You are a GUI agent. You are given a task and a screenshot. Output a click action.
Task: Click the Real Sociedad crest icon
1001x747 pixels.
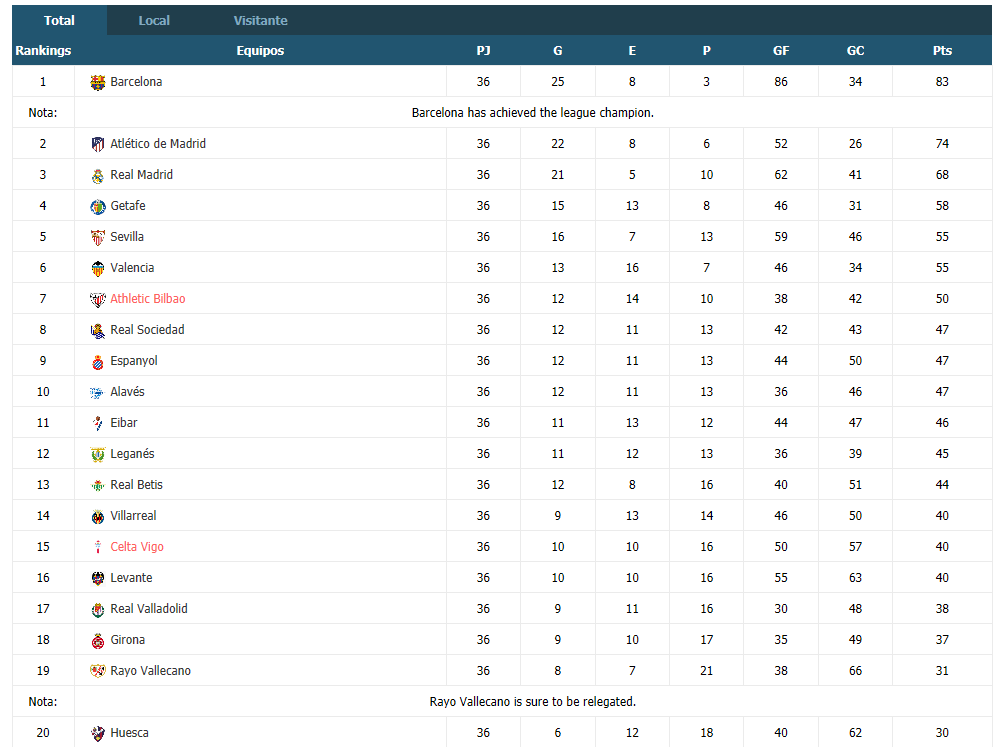98,330
